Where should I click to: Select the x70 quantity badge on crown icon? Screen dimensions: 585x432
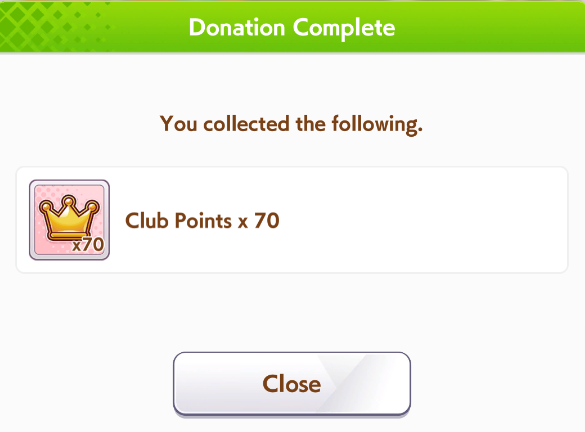[88, 245]
